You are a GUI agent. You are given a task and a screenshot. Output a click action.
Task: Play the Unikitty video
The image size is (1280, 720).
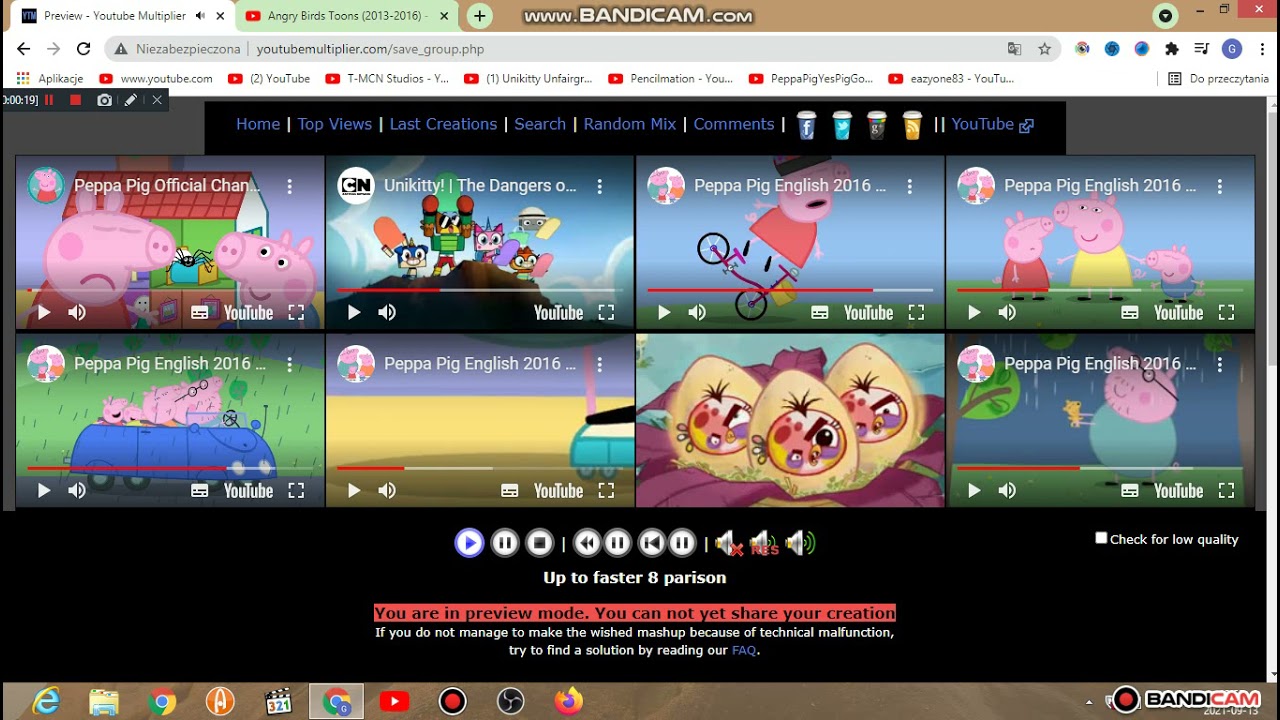point(354,312)
